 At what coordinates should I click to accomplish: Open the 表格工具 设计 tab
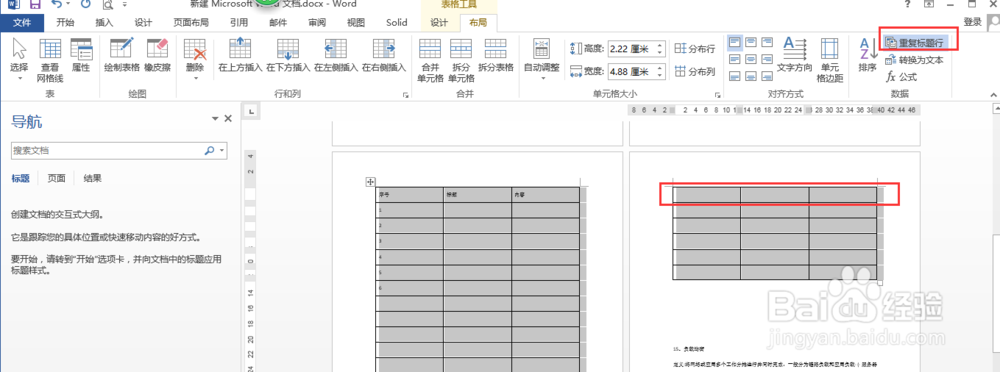click(x=439, y=23)
